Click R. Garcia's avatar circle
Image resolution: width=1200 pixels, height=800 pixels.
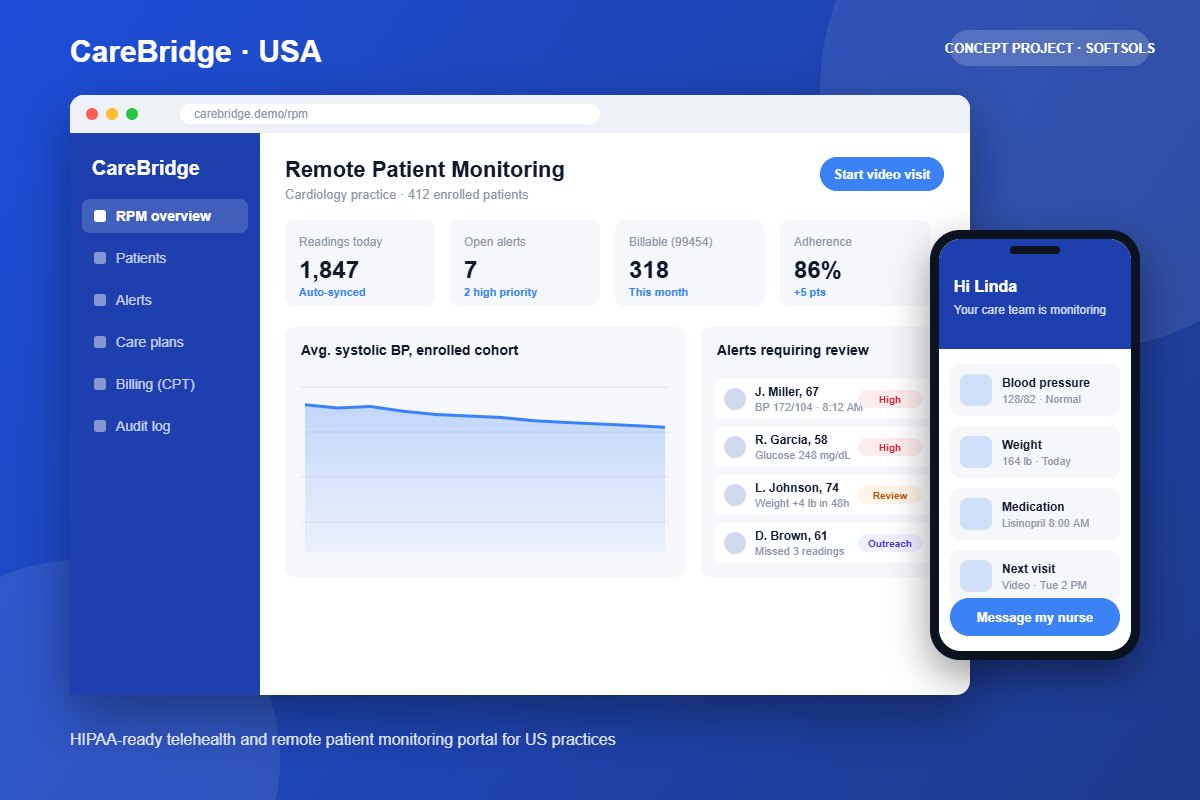[x=735, y=447]
